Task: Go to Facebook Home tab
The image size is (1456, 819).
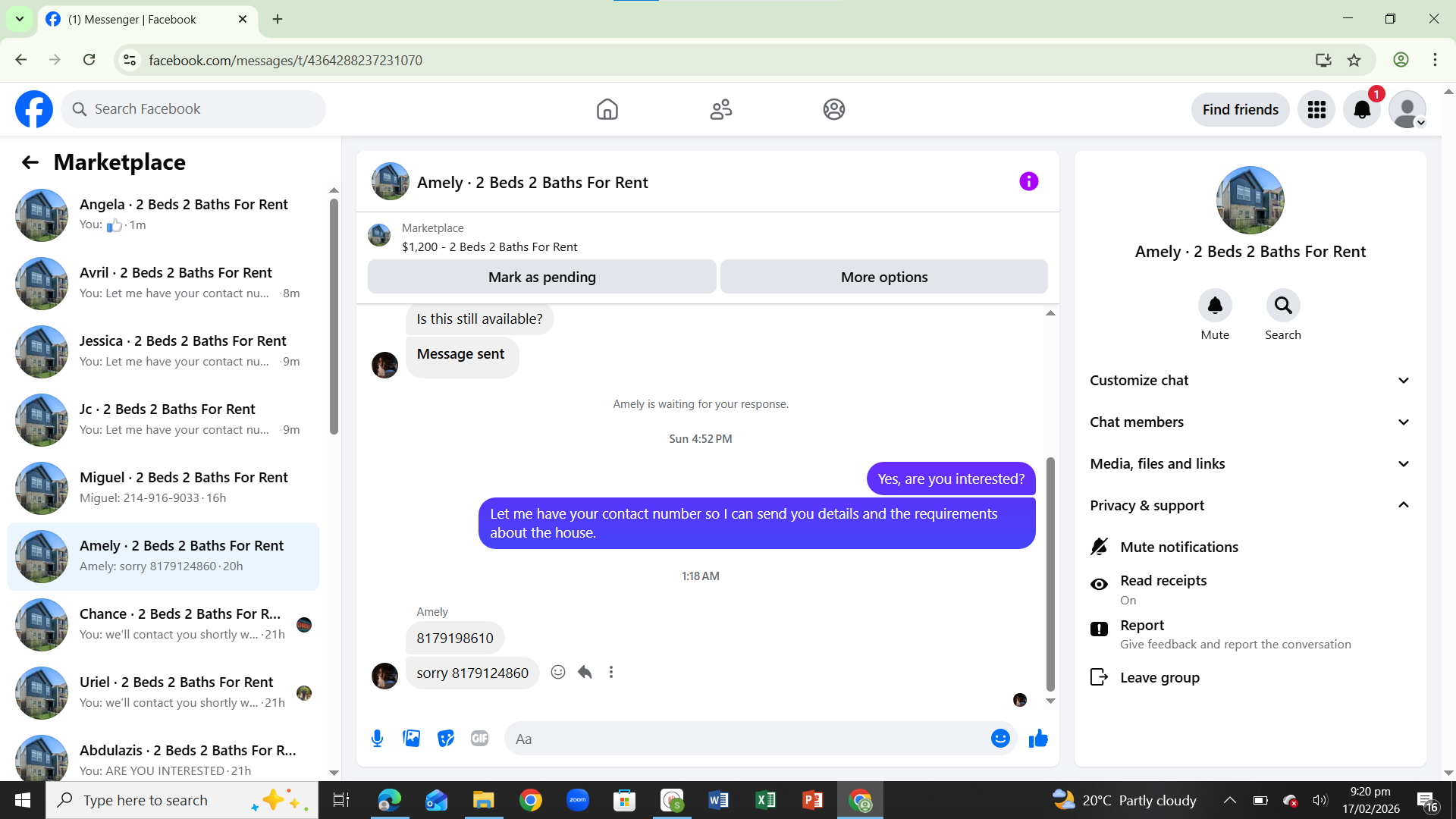Action: (x=607, y=109)
